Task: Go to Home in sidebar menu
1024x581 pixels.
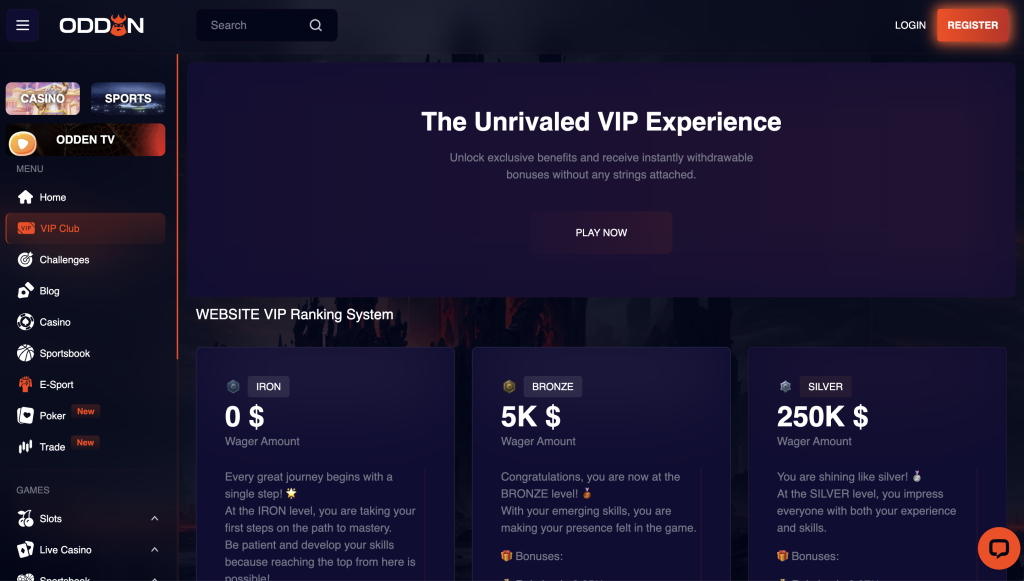Action: (x=53, y=197)
